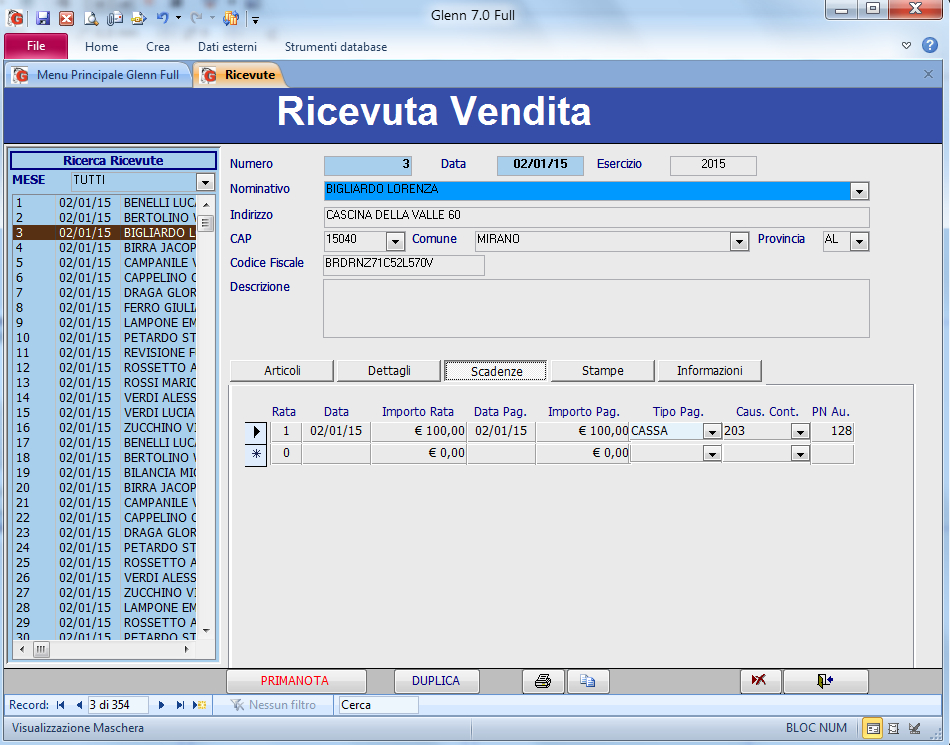Click the Nessun filtro filter indicator
Viewport: 950px width, 745px height.
point(273,705)
